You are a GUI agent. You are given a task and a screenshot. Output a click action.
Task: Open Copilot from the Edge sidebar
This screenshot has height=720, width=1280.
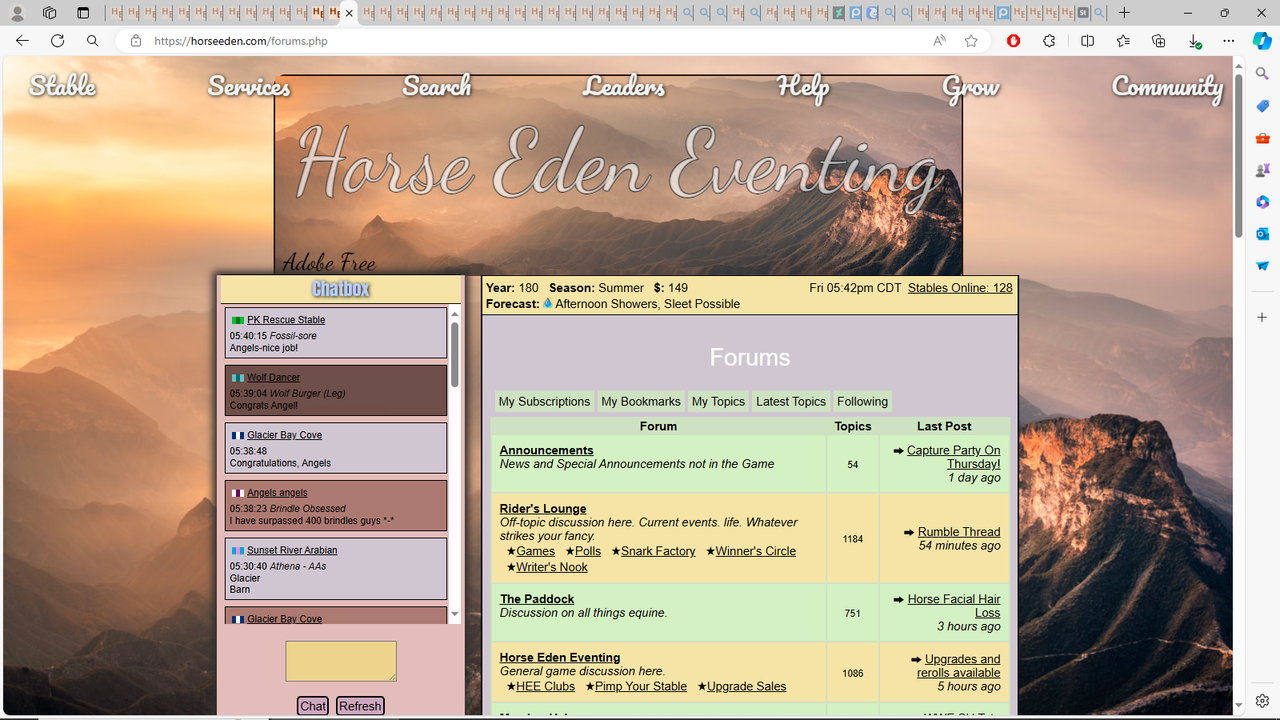point(1262,41)
